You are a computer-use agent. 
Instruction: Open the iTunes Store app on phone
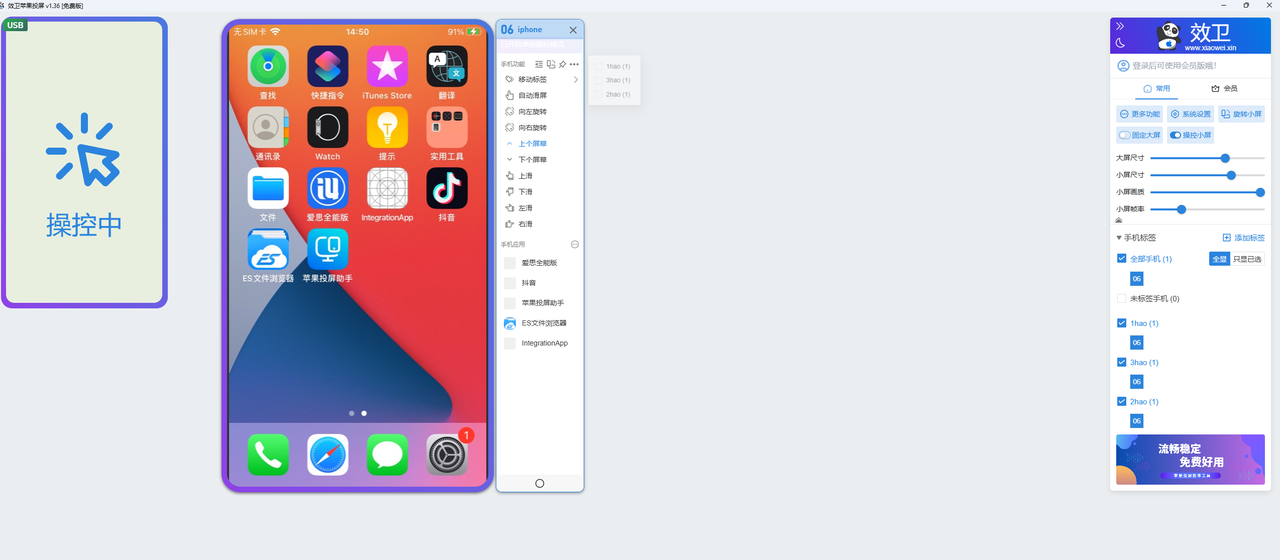(387, 67)
